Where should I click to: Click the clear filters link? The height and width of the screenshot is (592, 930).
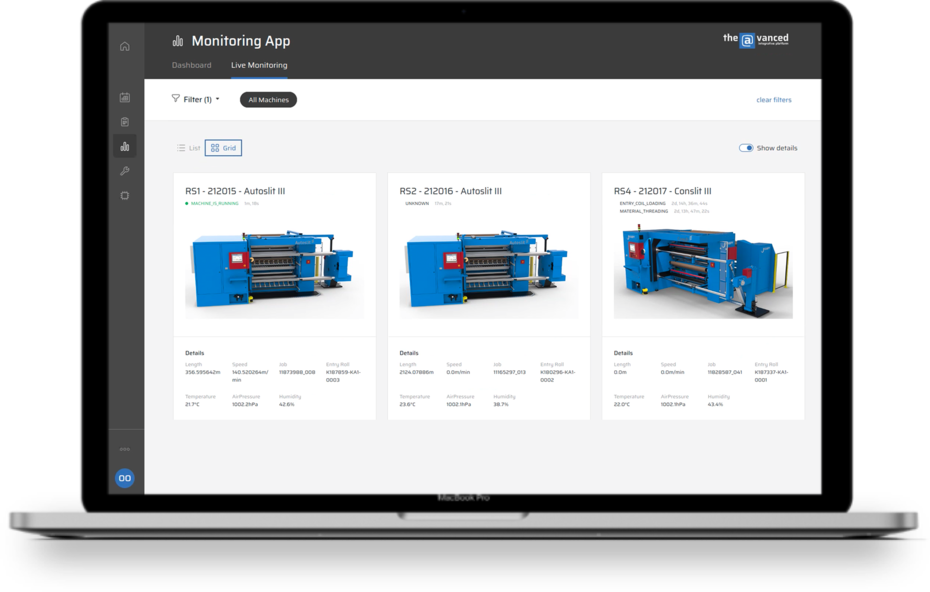773,100
